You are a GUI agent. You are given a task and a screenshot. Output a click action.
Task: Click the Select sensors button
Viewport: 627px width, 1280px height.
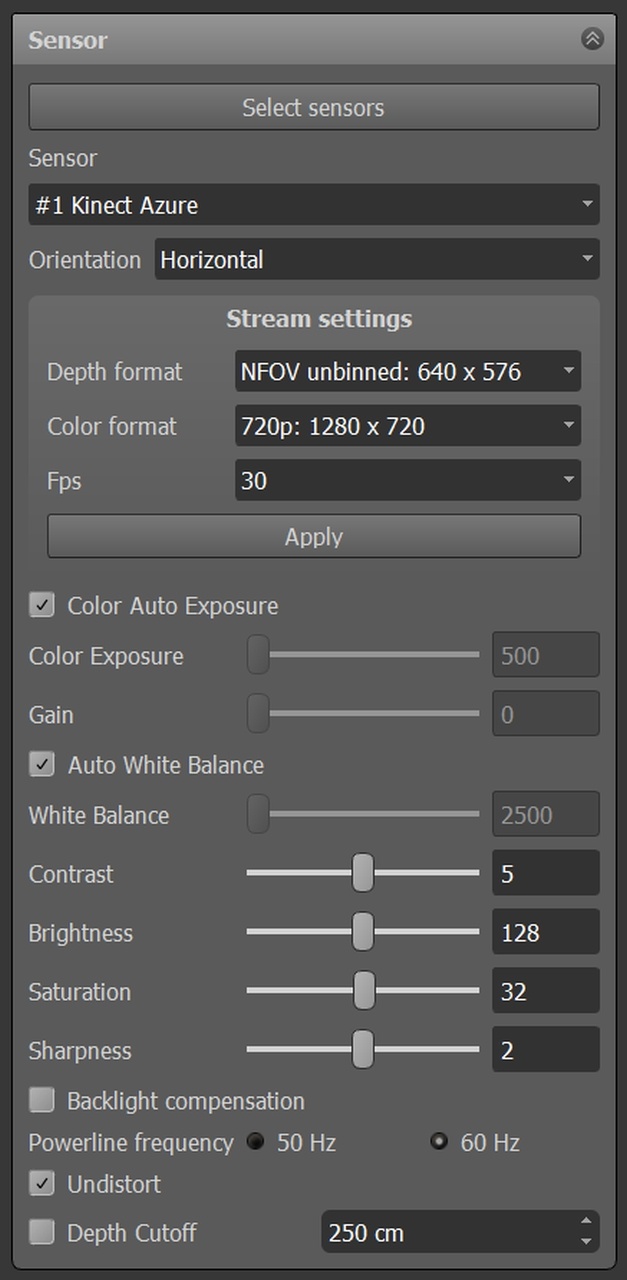pos(313,108)
